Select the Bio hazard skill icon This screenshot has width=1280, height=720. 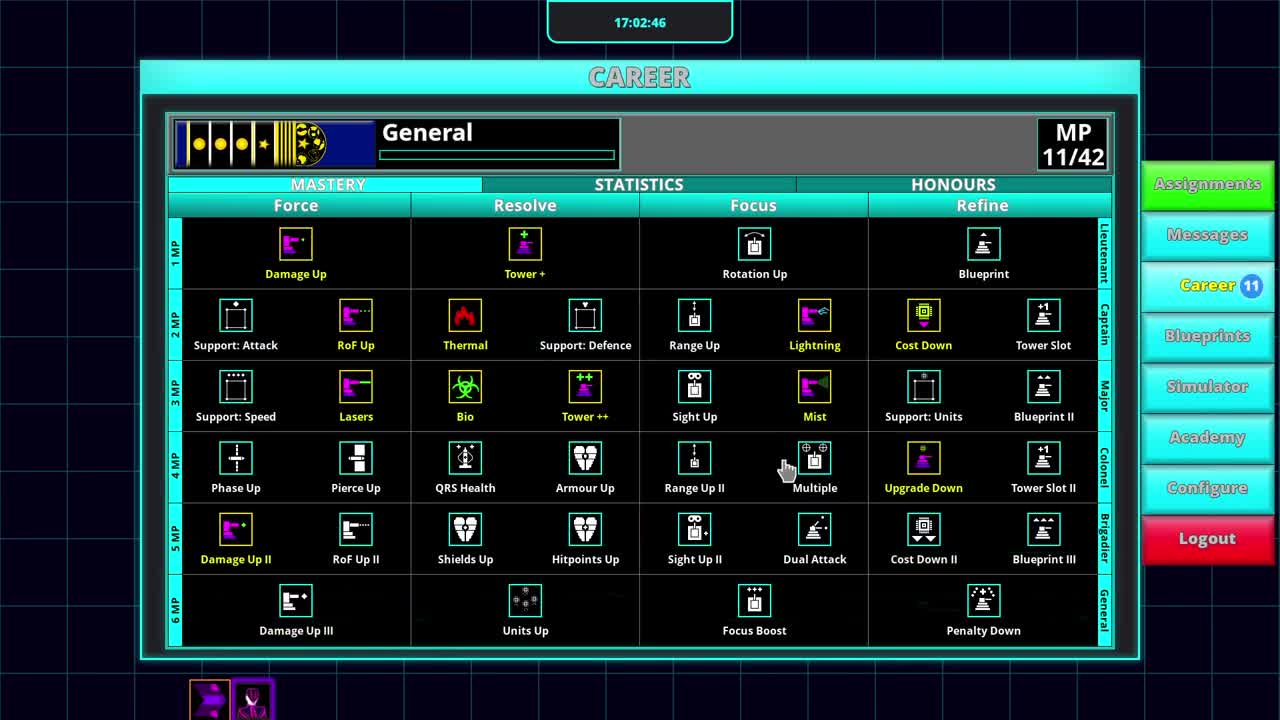click(465, 387)
